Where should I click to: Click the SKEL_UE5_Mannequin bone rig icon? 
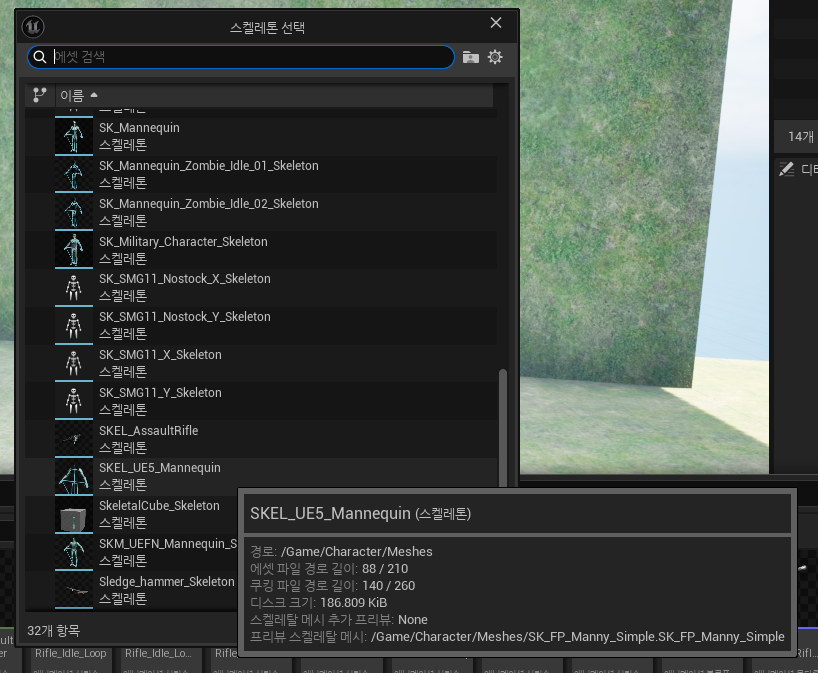coord(73,476)
